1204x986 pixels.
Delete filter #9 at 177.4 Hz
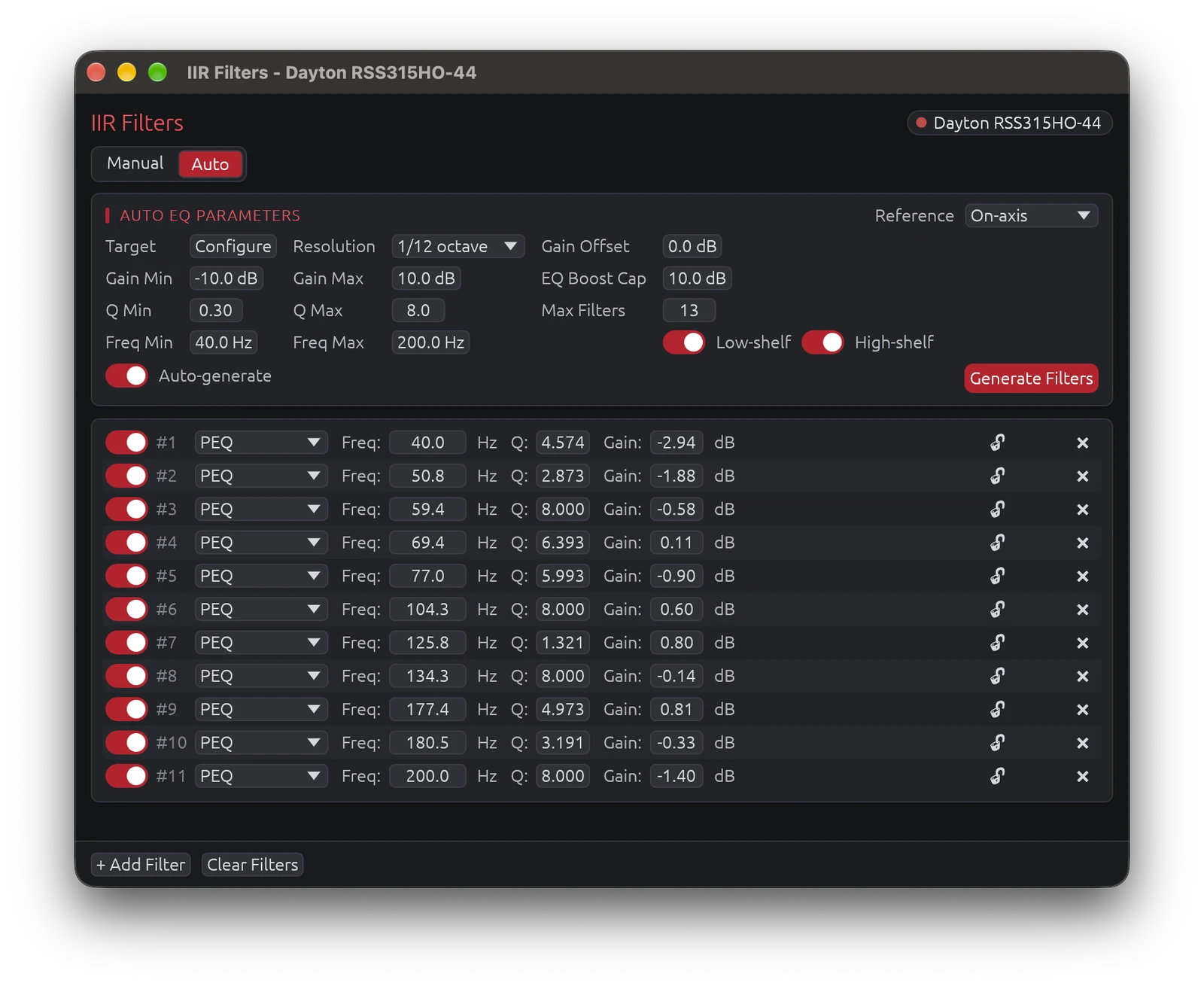1083,709
